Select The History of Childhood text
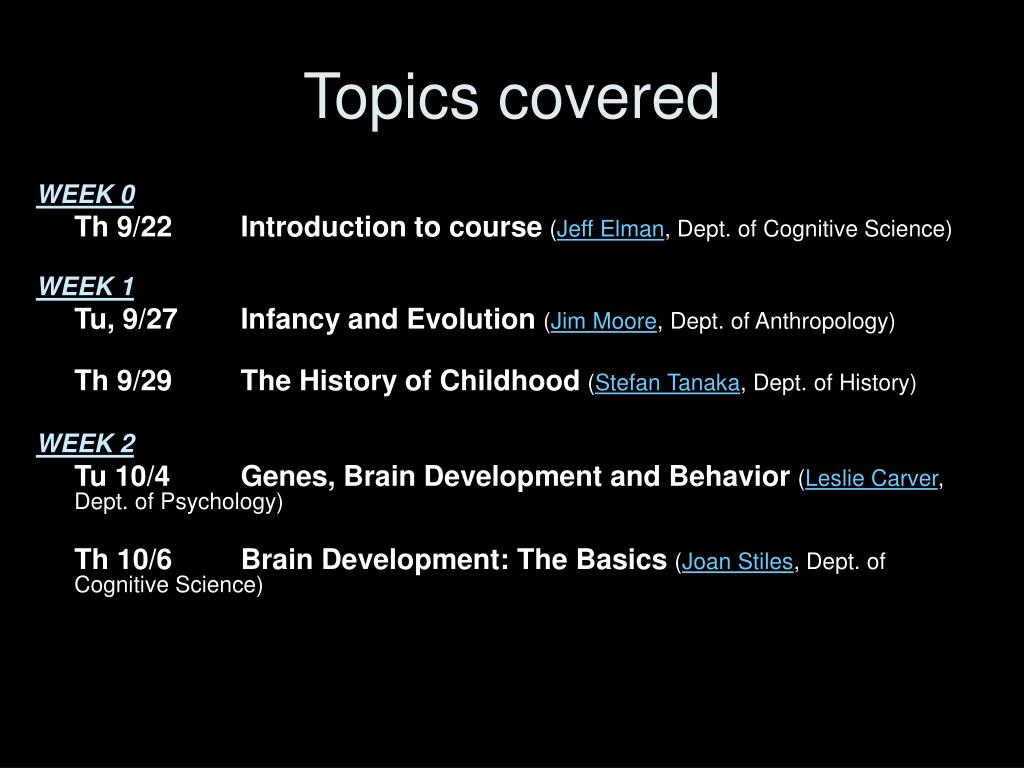This screenshot has width=1024, height=768. click(410, 381)
